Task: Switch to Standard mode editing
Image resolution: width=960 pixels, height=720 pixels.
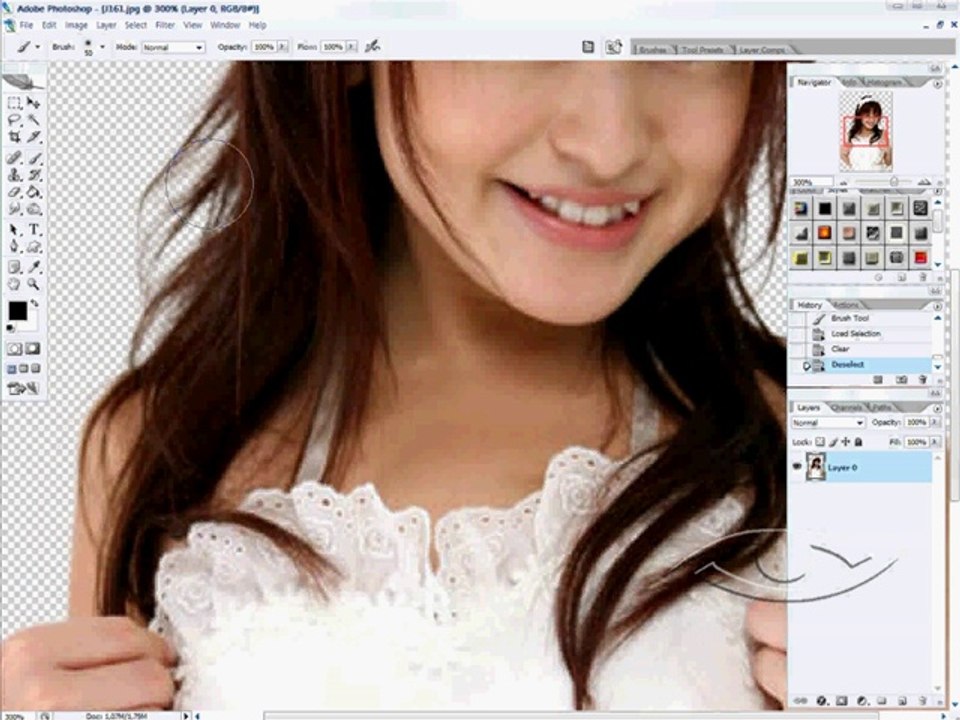Action: (x=14, y=349)
